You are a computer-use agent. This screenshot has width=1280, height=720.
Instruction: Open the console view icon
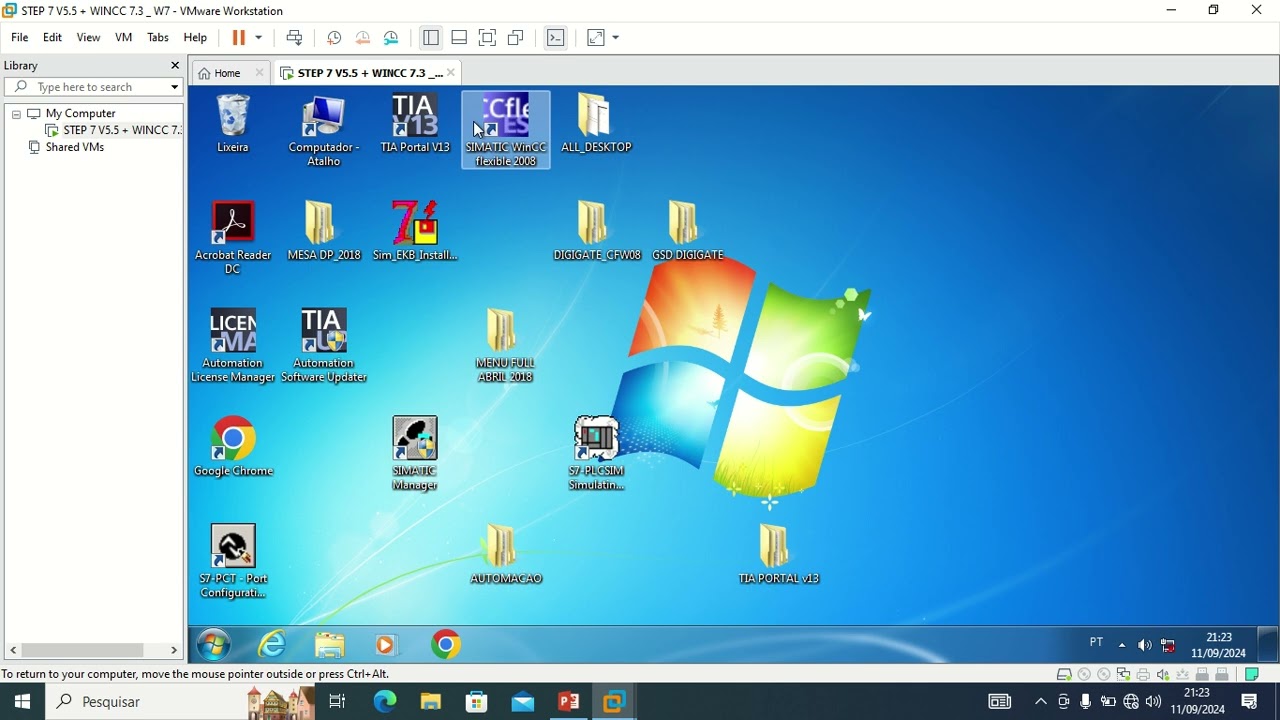[556, 37]
